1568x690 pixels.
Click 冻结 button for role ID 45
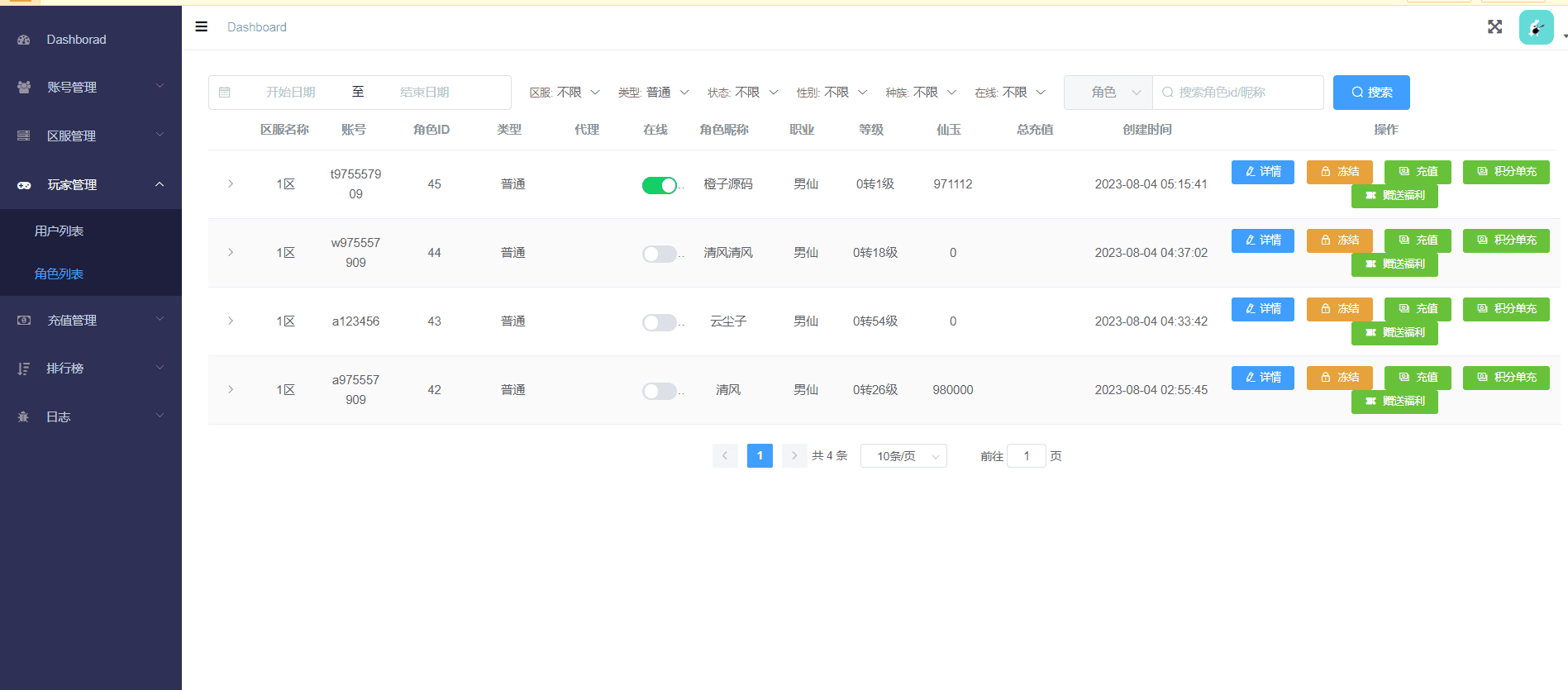pos(1339,172)
